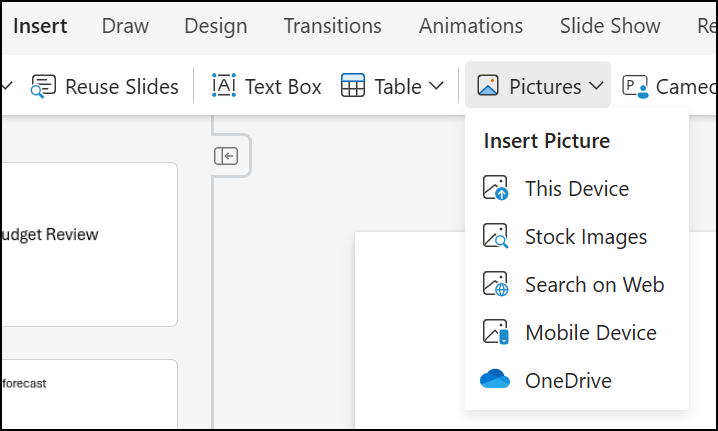Open the Design tab
Image resolution: width=718 pixels, height=431 pixels.
pos(216,26)
